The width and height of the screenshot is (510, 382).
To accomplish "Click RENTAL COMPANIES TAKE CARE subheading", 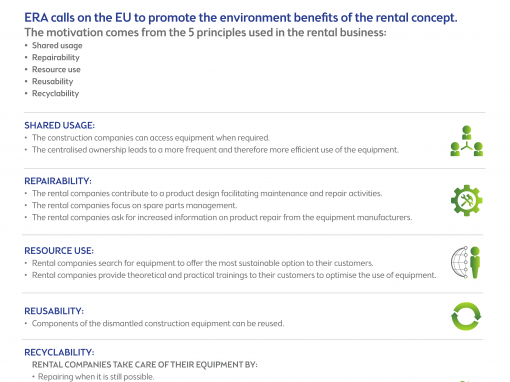I will [145, 365].
